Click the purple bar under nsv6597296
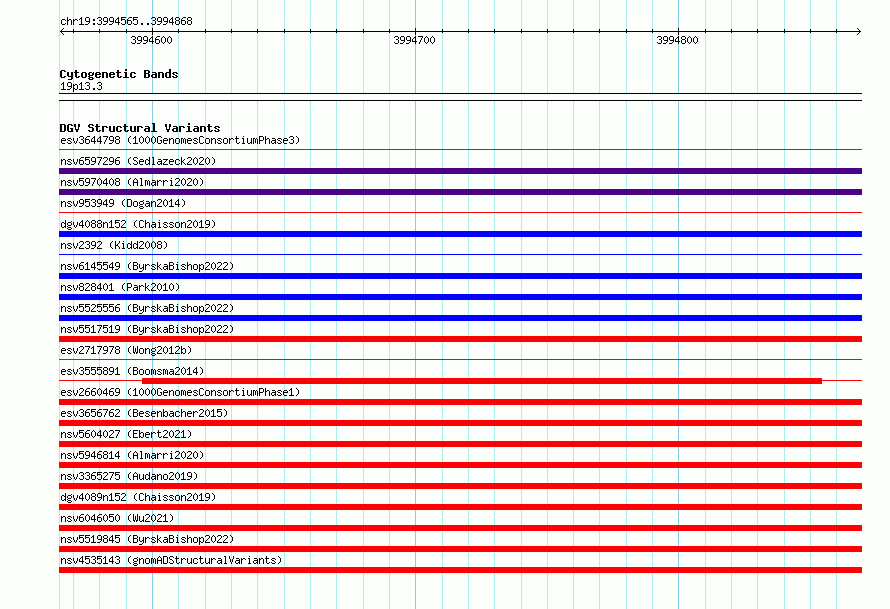Image resolution: width=890 pixels, height=609 pixels. tap(460, 171)
